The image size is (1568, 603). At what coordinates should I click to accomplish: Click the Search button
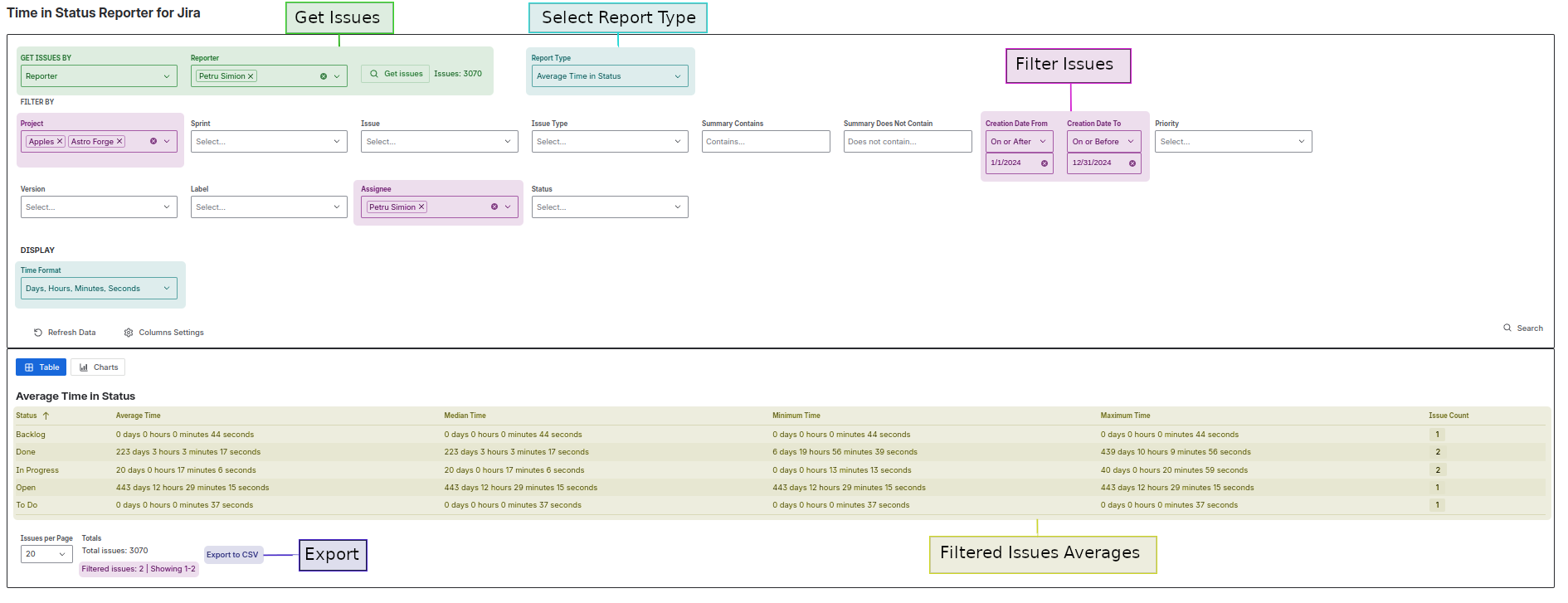click(x=1523, y=328)
